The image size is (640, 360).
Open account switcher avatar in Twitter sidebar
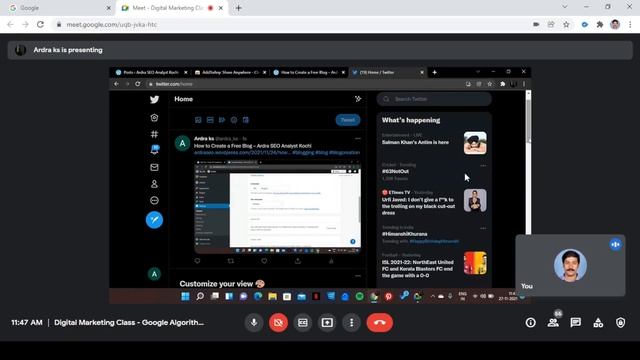pyautogui.click(x=154, y=274)
